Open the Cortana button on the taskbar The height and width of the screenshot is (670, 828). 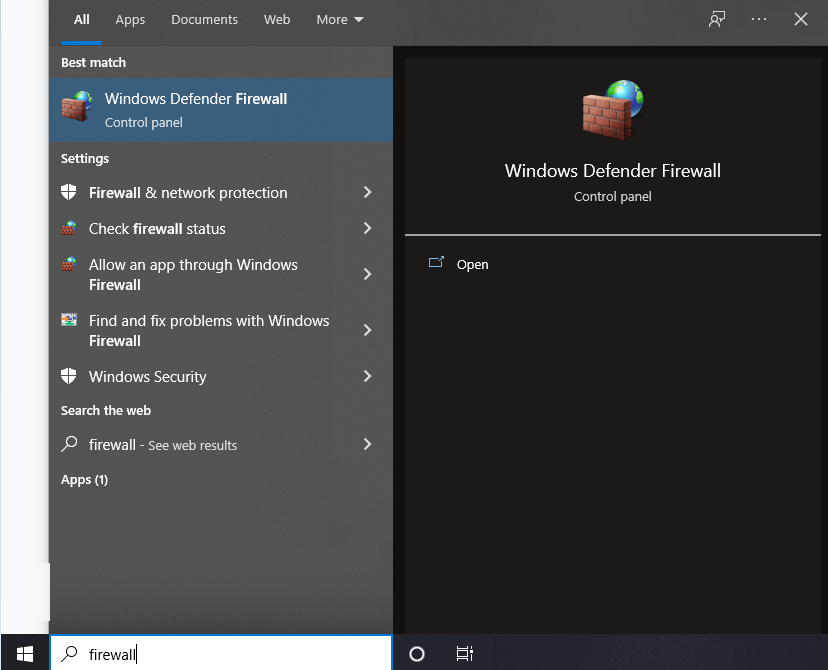point(416,654)
